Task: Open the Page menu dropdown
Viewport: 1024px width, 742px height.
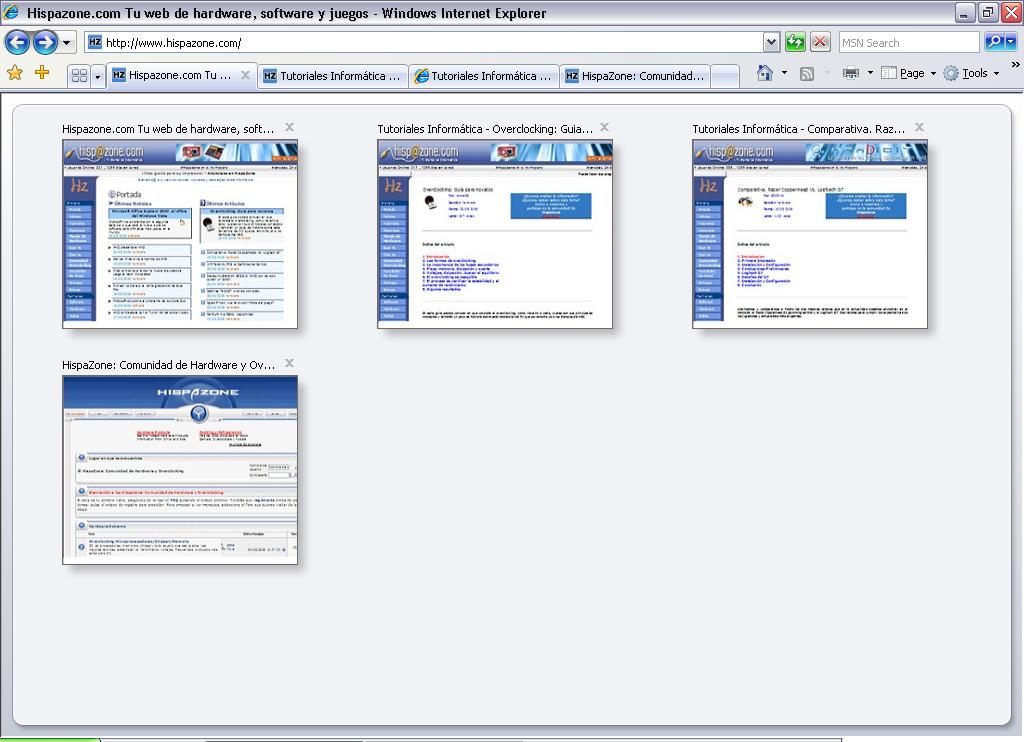Action: pos(910,73)
